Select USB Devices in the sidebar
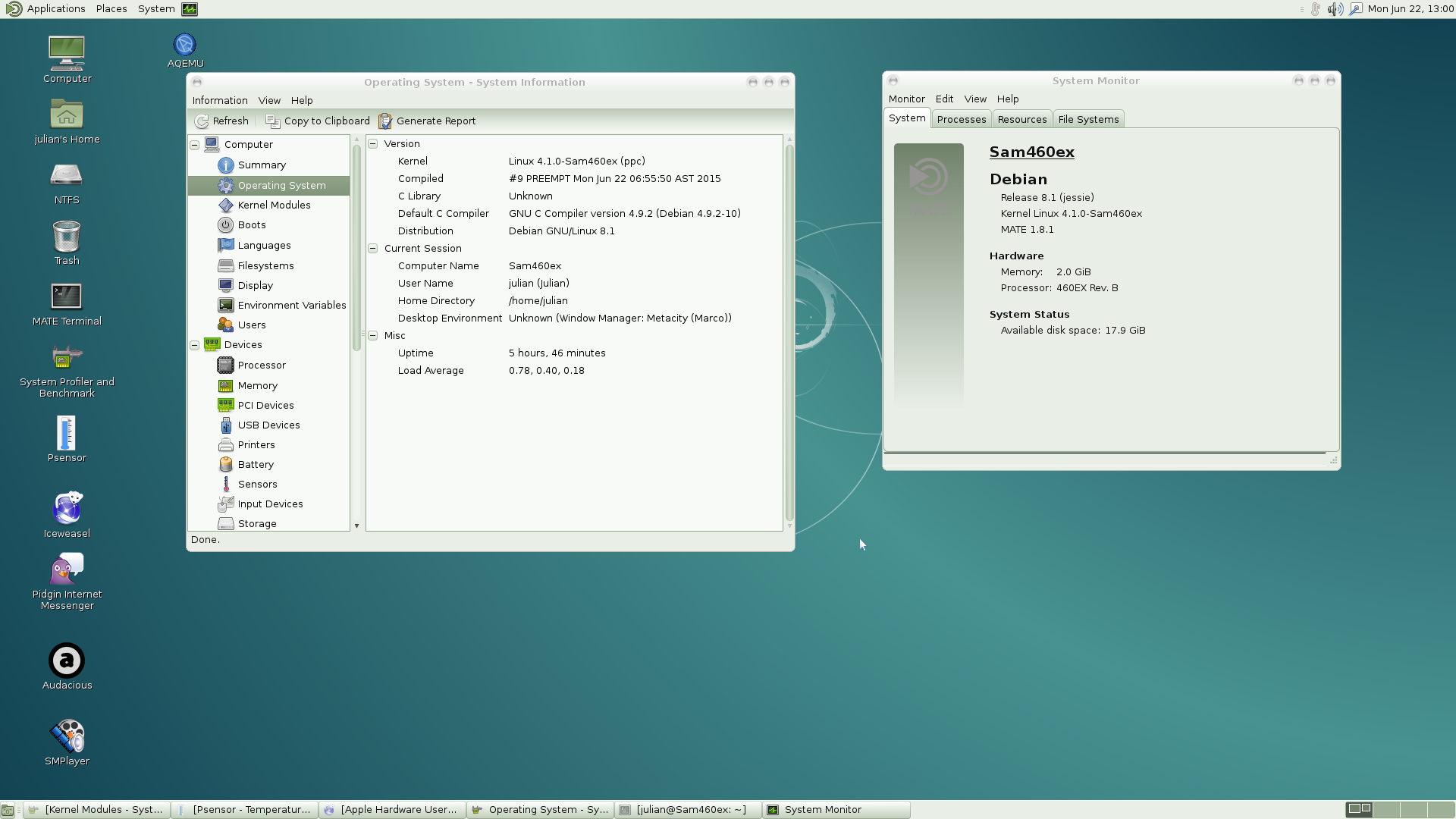The height and width of the screenshot is (819, 1456). click(x=268, y=425)
